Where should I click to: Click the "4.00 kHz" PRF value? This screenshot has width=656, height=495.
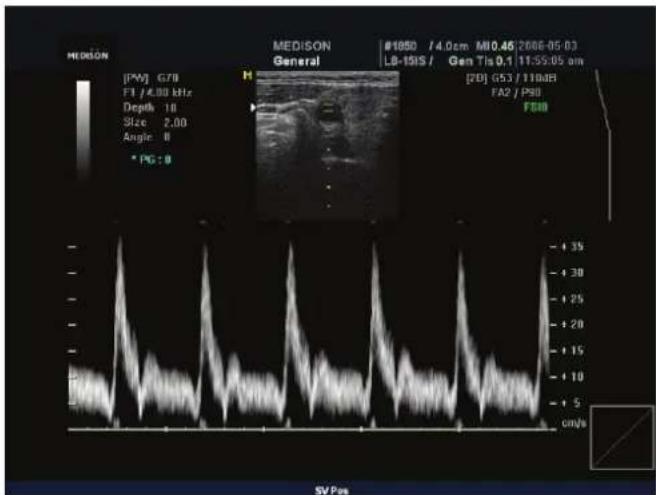168,92
